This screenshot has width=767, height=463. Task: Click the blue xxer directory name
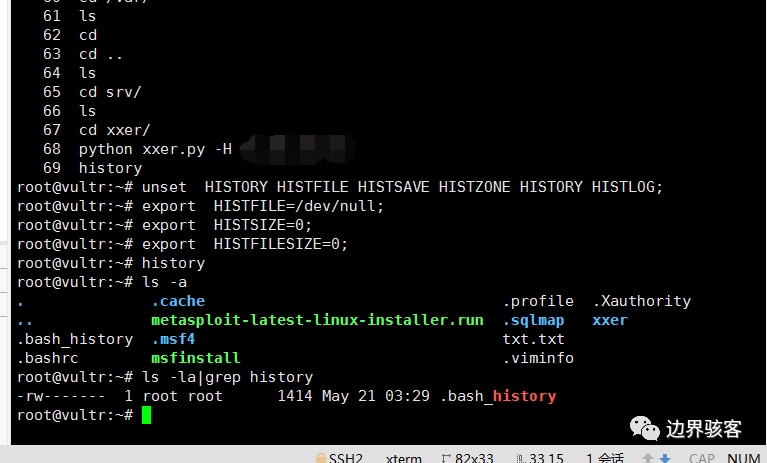point(609,320)
